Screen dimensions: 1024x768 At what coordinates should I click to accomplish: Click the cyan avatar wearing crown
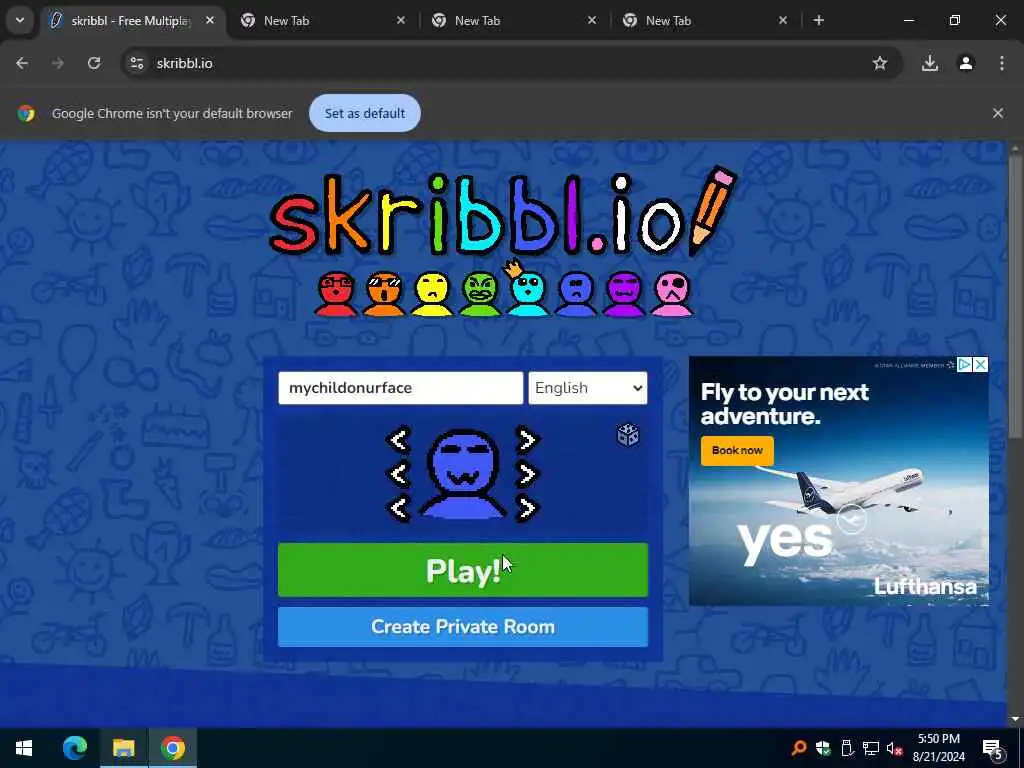pyautogui.click(x=528, y=290)
